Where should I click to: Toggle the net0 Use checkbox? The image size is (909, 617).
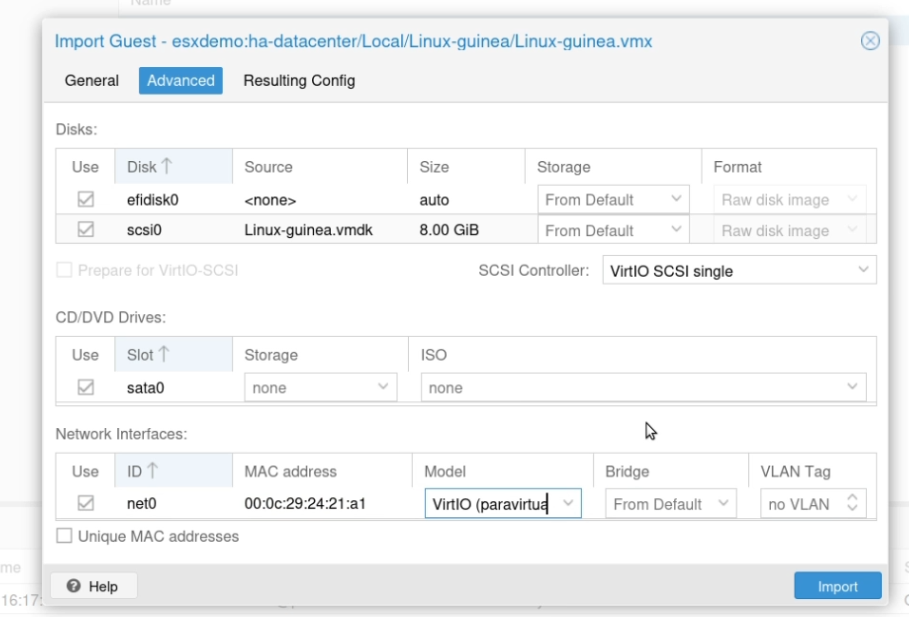tap(86, 503)
